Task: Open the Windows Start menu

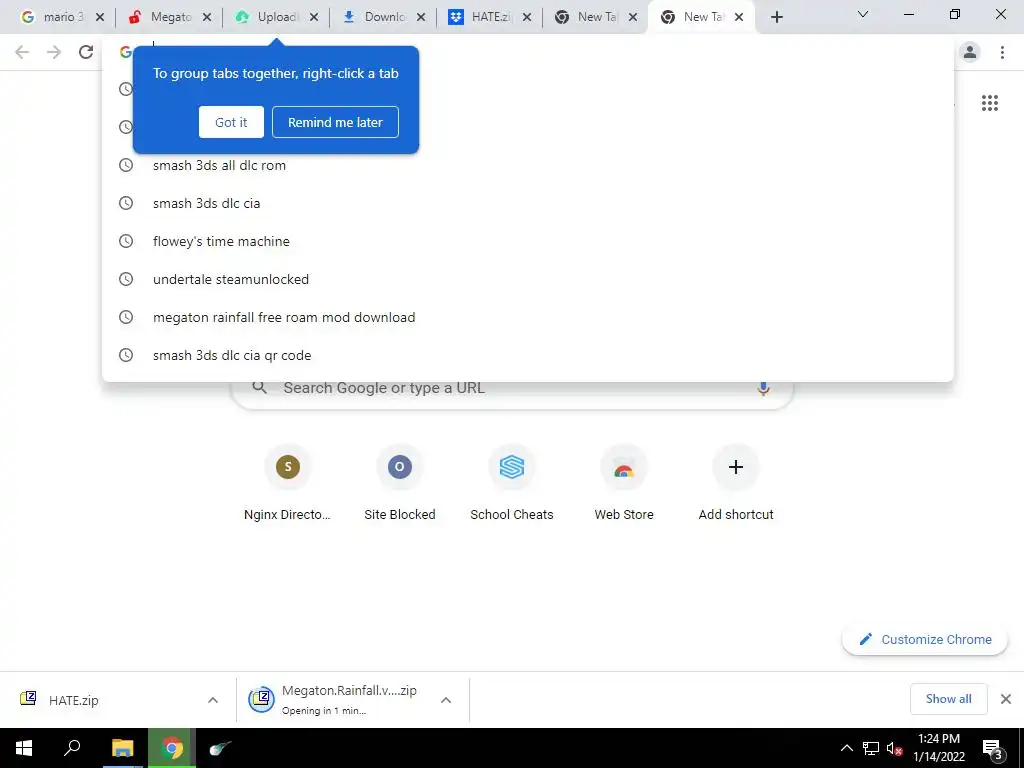Action: point(24,748)
